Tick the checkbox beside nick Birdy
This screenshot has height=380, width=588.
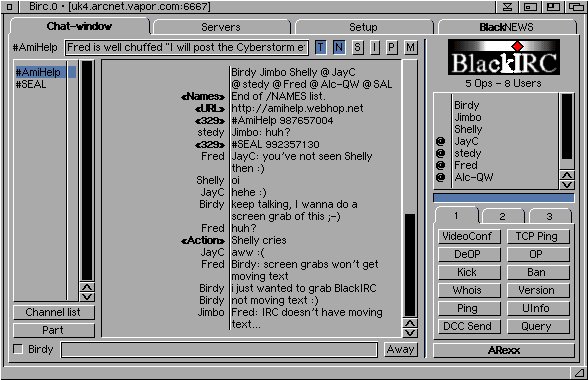point(18,349)
